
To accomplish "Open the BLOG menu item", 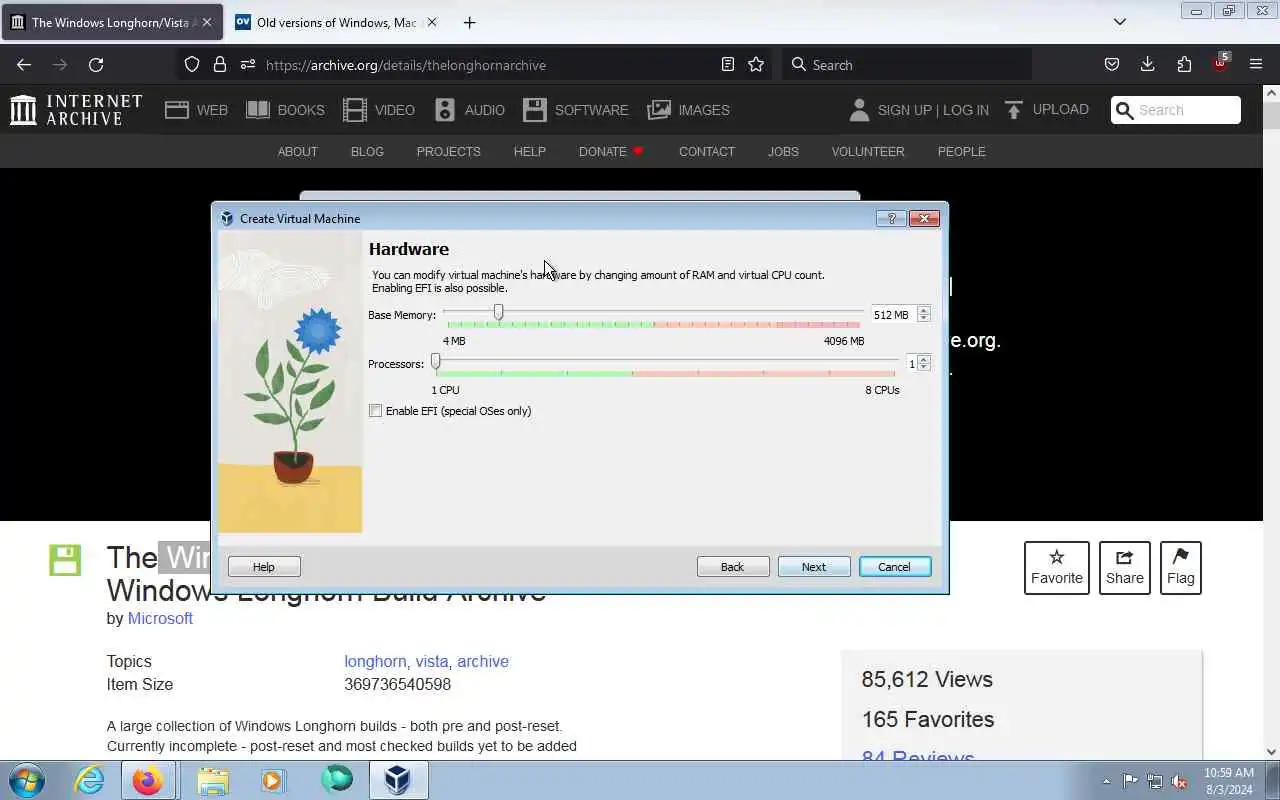I will [x=367, y=152].
